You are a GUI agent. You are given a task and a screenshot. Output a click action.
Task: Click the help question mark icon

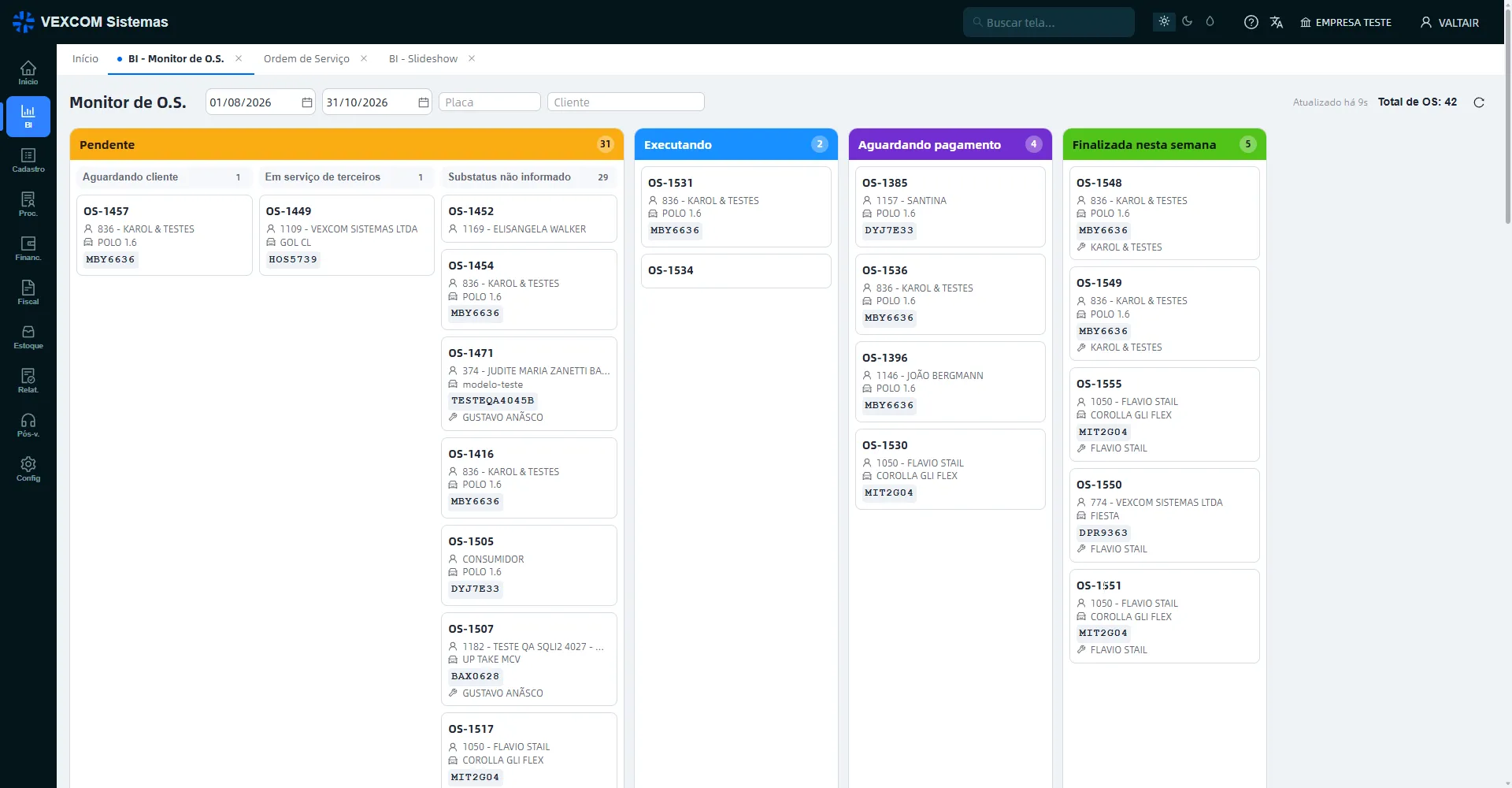[x=1251, y=22]
